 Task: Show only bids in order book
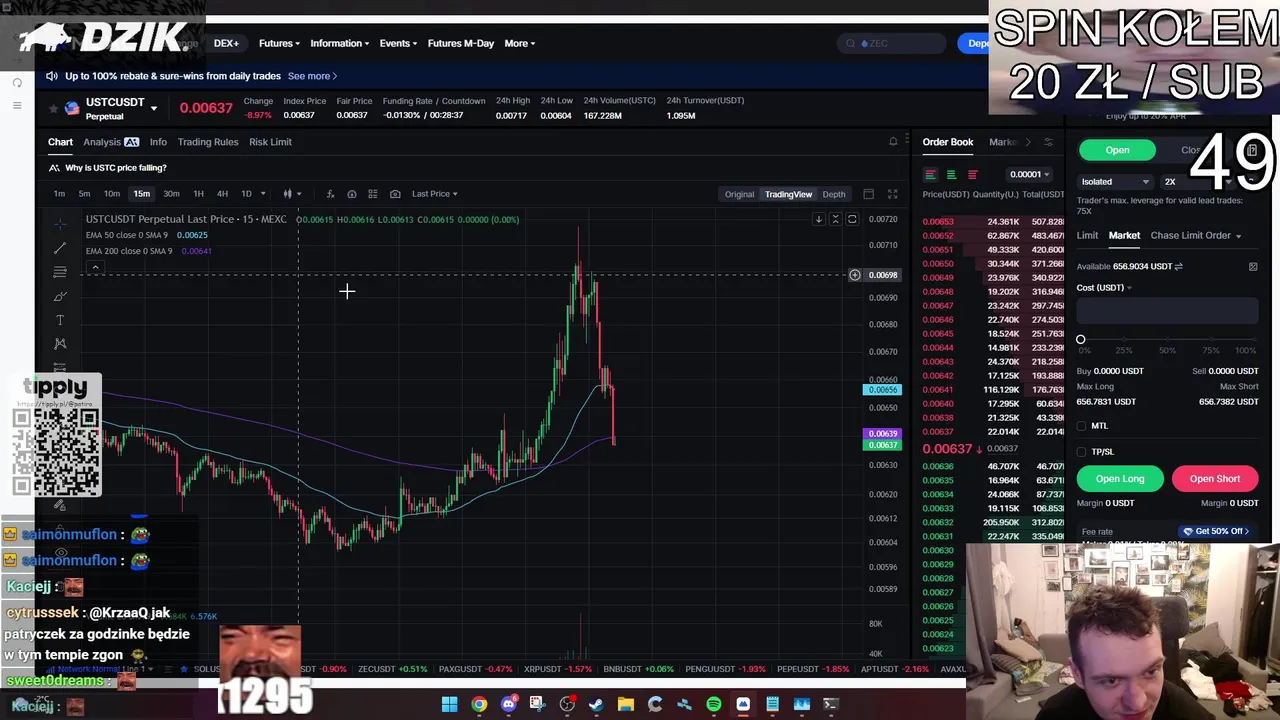pos(951,174)
